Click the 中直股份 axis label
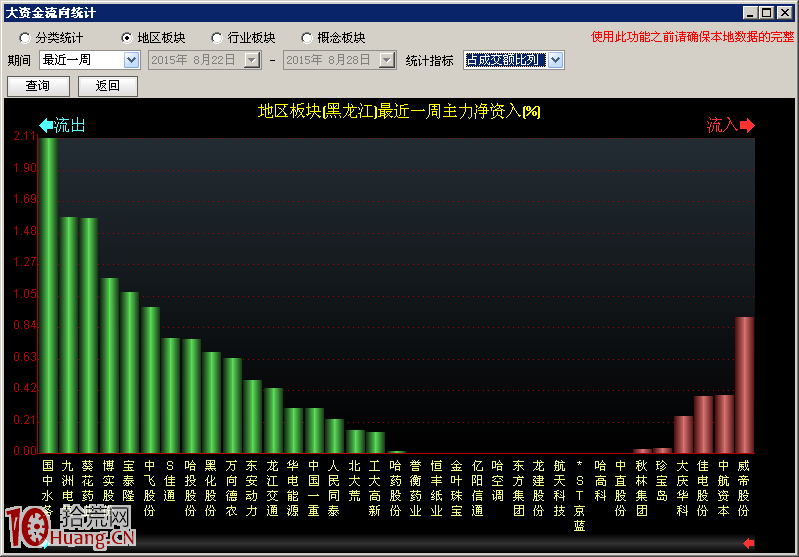This screenshot has width=799, height=557. click(x=621, y=488)
